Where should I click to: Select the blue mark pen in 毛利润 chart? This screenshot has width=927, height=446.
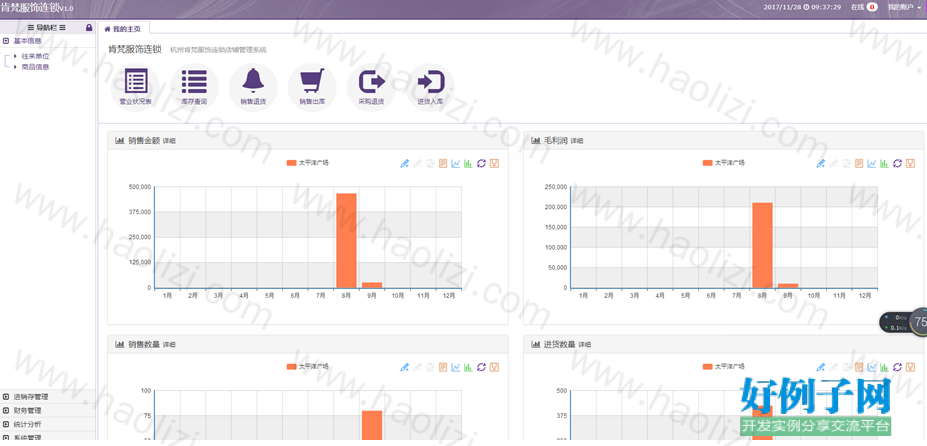coord(821,163)
